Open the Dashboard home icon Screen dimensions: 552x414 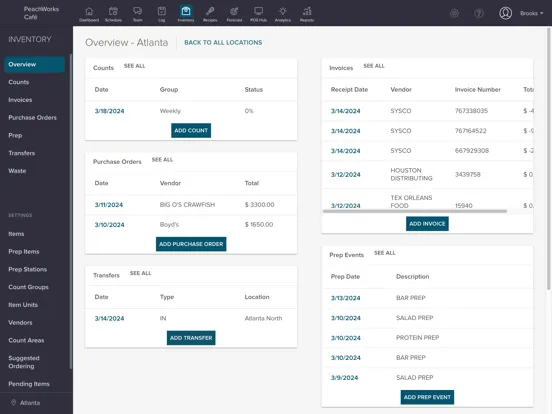pos(89,11)
